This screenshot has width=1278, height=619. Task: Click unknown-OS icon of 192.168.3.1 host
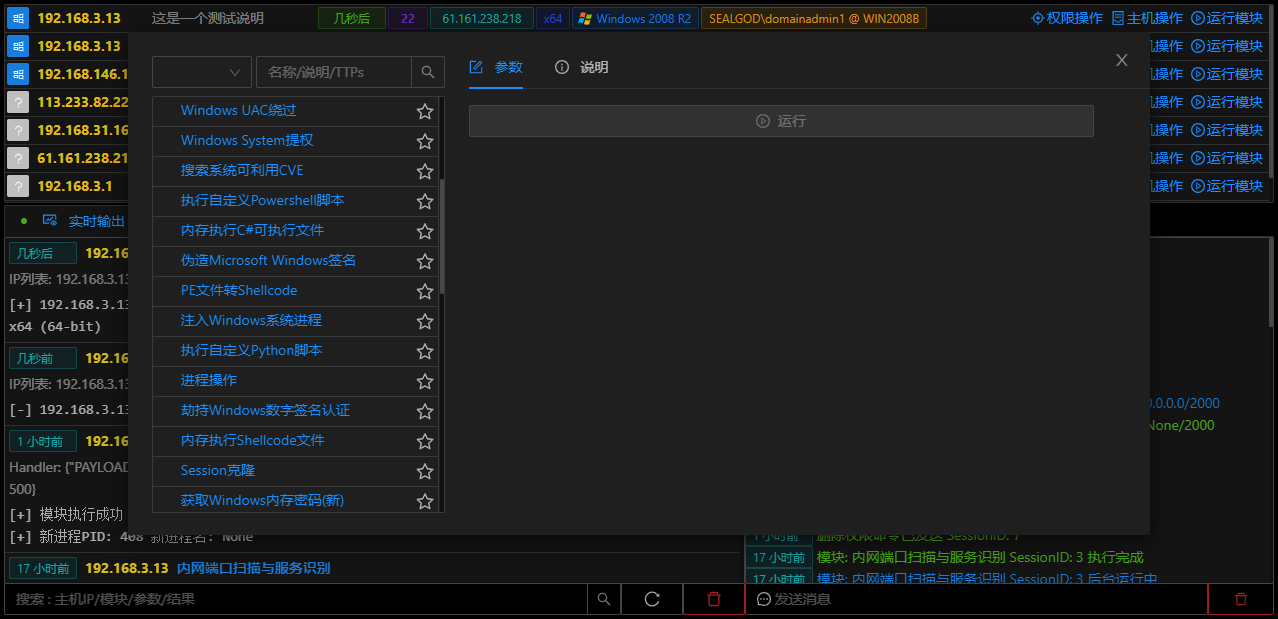tap(17, 186)
